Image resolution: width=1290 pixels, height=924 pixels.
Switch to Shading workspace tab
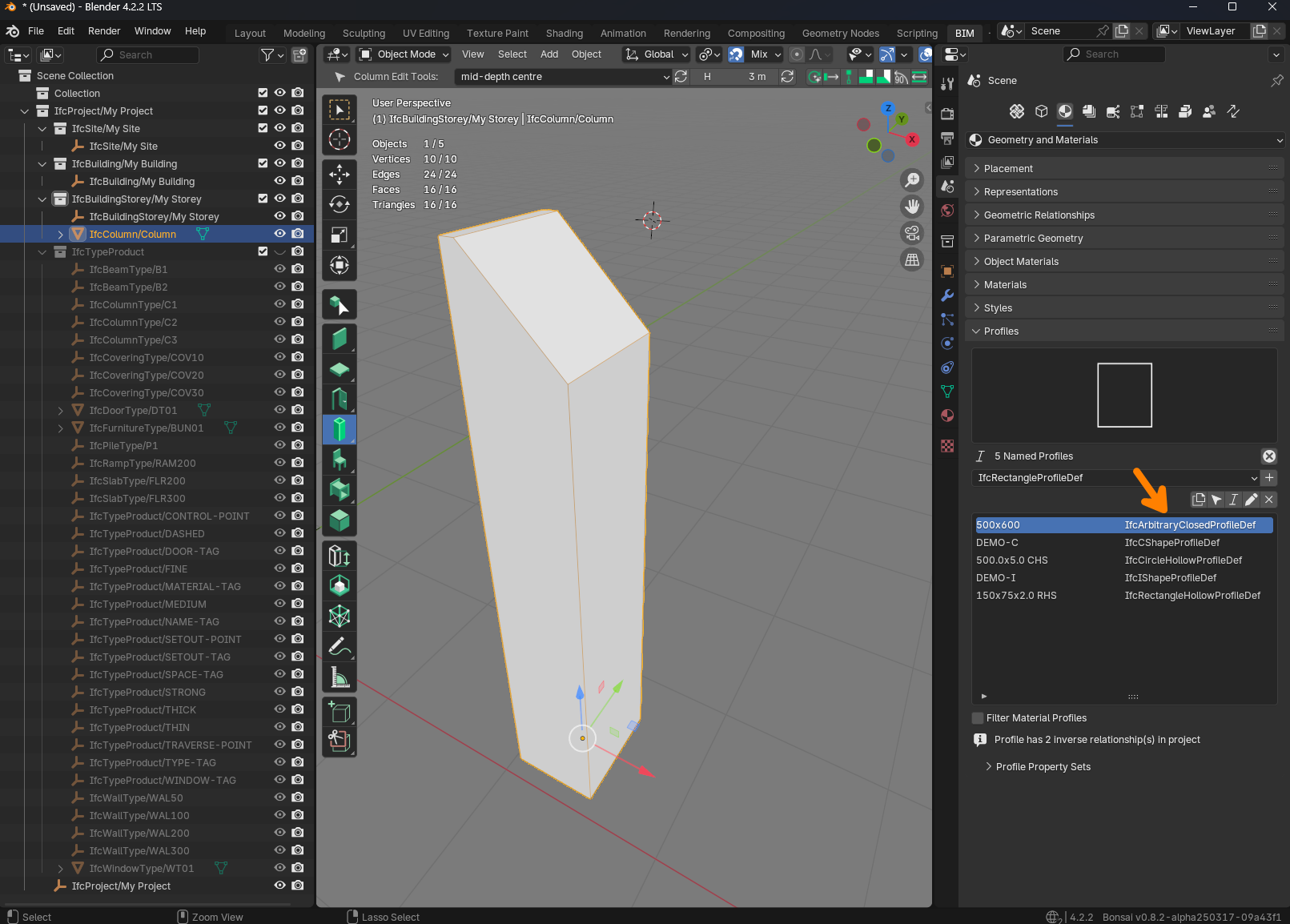(x=565, y=33)
